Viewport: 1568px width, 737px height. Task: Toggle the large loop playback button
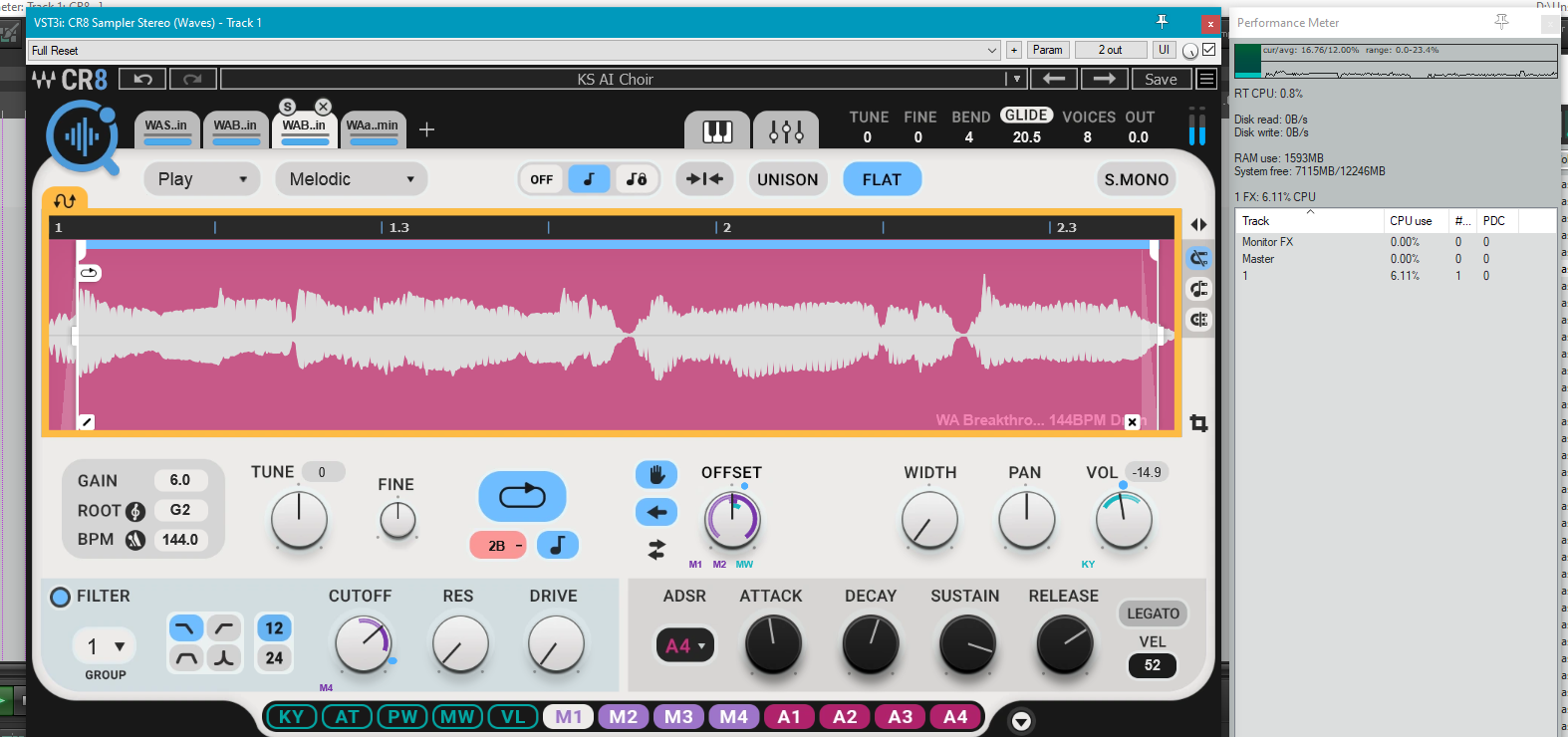[x=522, y=496]
